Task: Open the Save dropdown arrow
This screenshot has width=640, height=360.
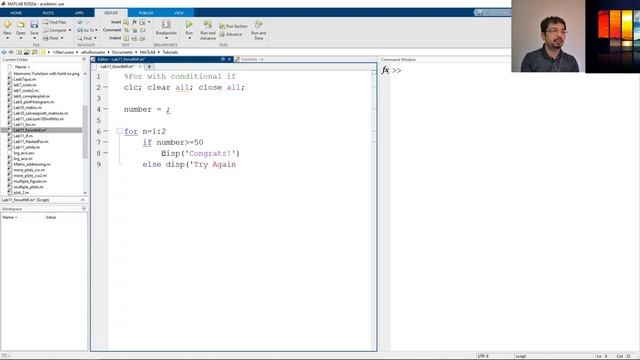Action: [34, 38]
